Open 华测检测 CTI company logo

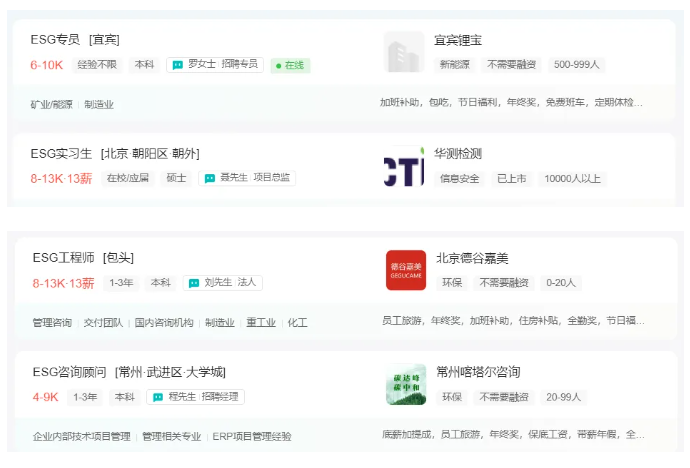[404, 166]
